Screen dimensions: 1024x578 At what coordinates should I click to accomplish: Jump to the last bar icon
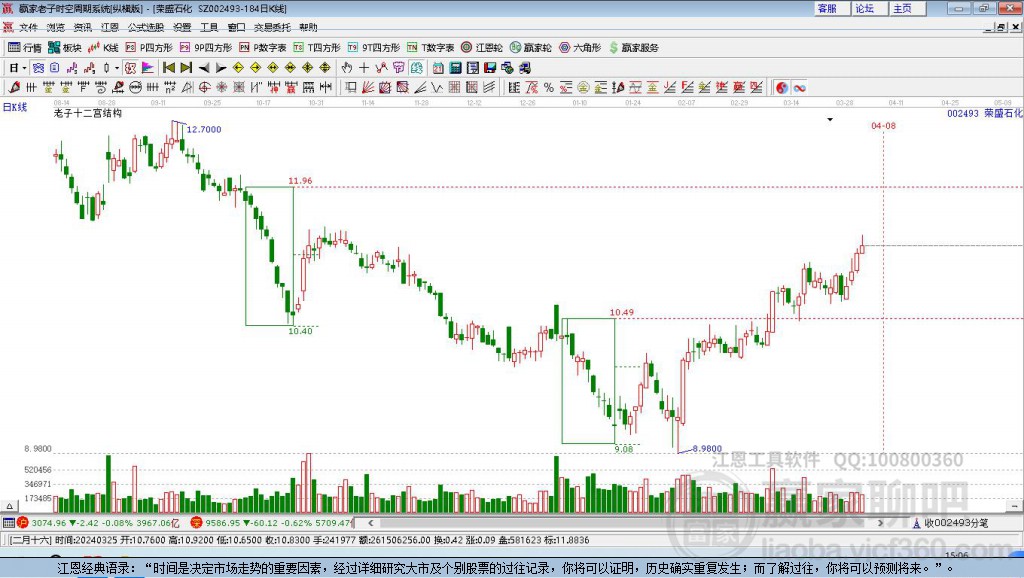pos(186,68)
